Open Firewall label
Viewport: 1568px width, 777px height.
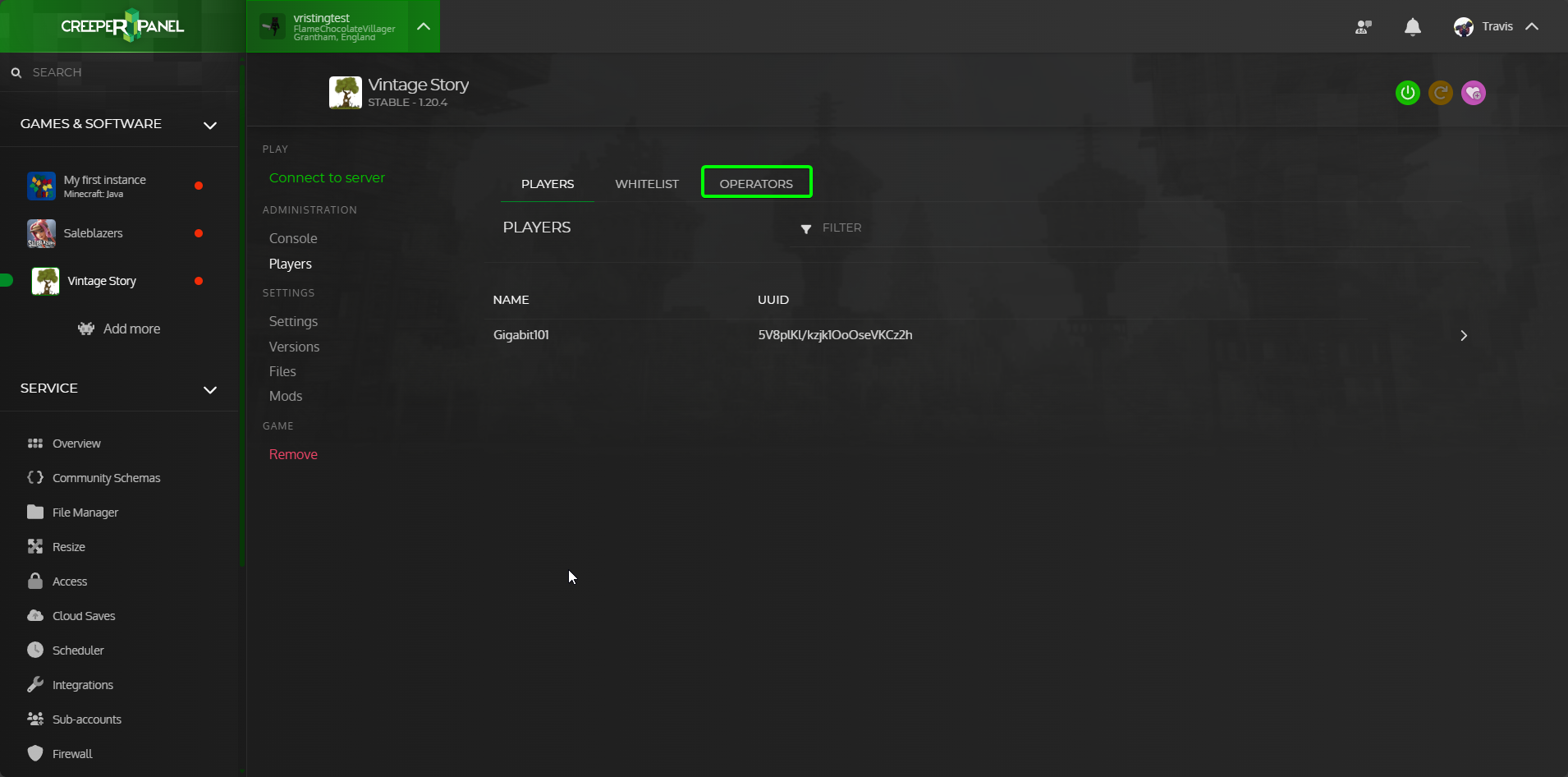pos(72,754)
